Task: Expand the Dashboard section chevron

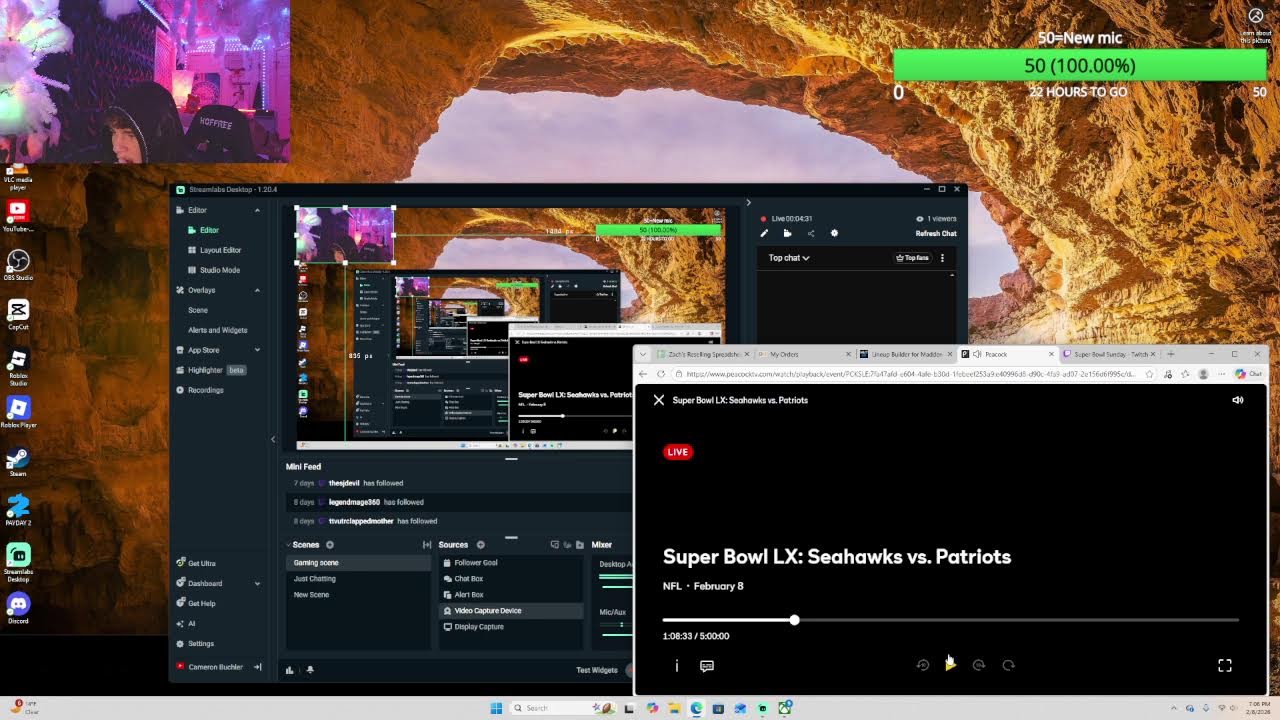Action: click(257, 583)
